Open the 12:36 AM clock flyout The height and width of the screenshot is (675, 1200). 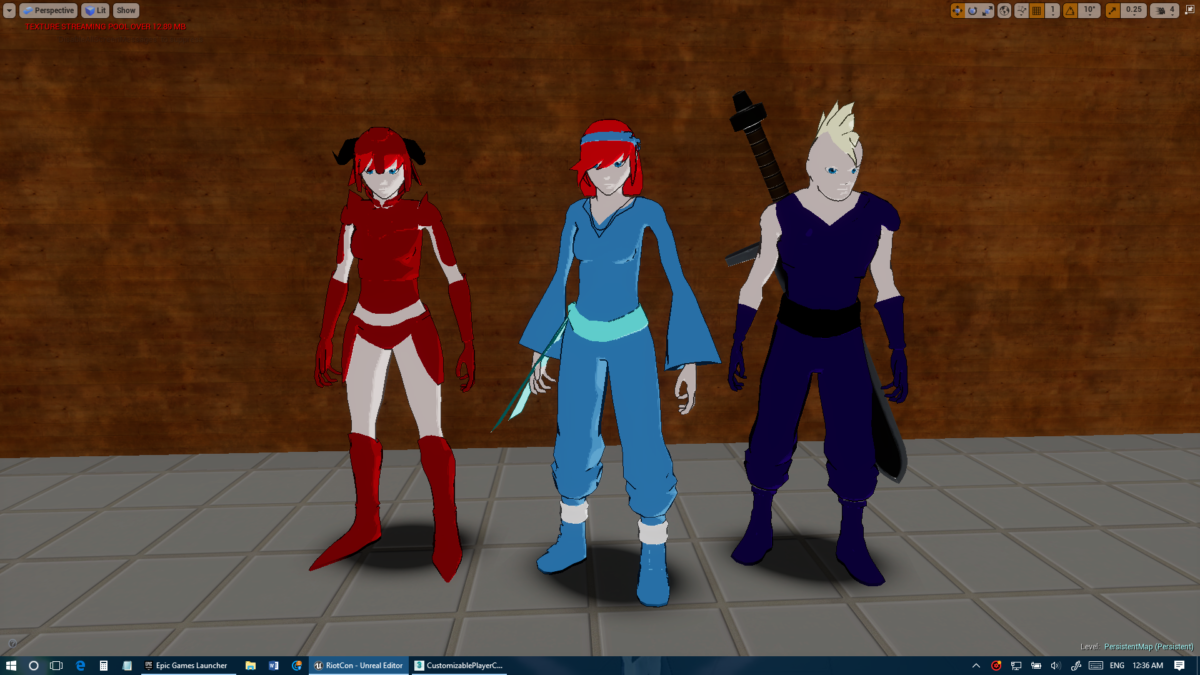pyautogui.click(x=1148, y=665)
